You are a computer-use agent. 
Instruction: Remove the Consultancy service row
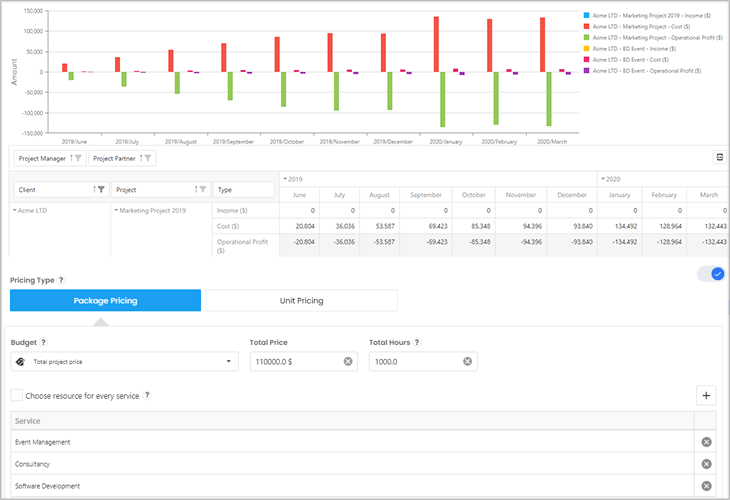(706, 464)
